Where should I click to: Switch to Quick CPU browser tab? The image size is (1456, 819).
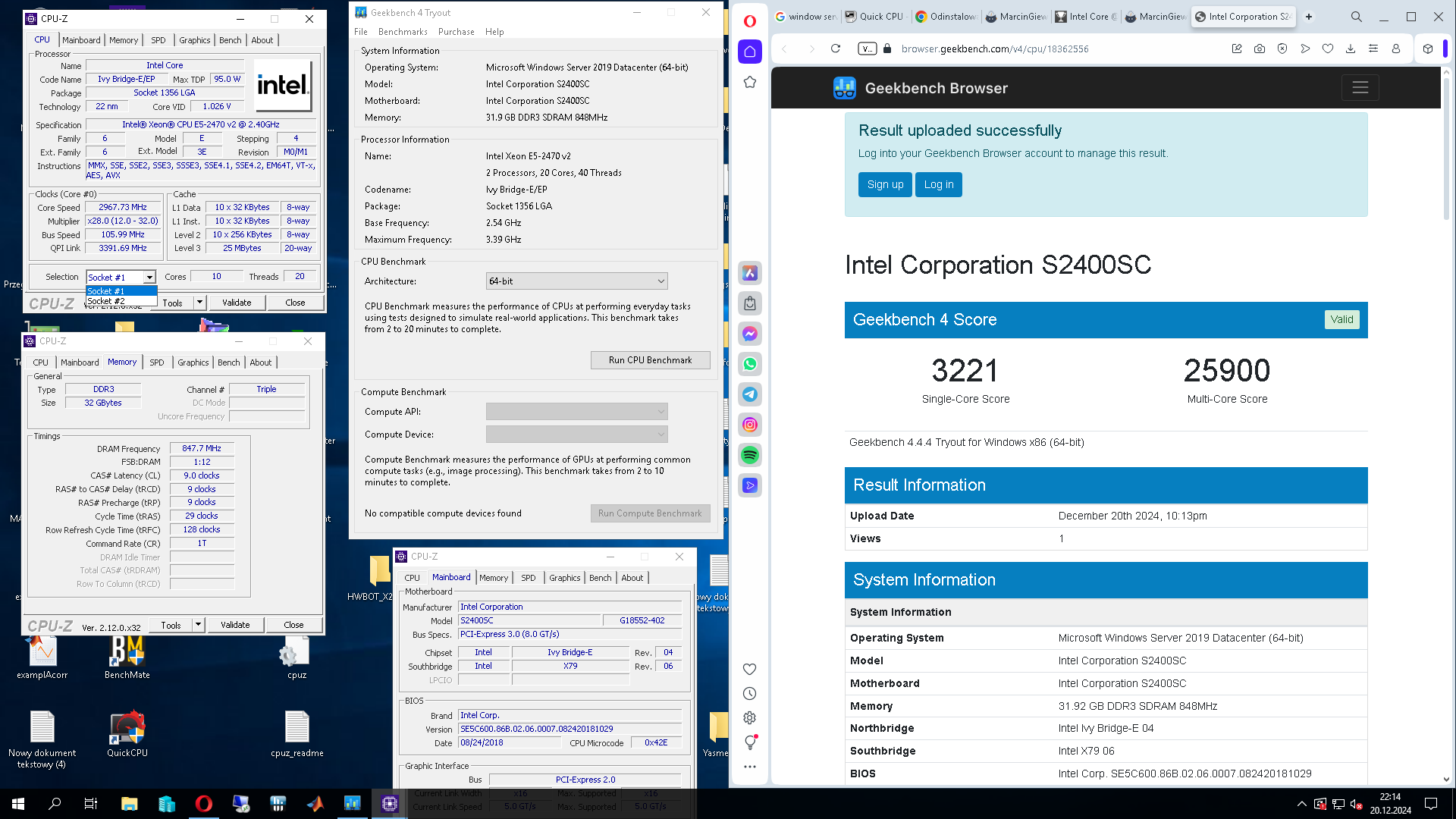(x=874, y=17)
